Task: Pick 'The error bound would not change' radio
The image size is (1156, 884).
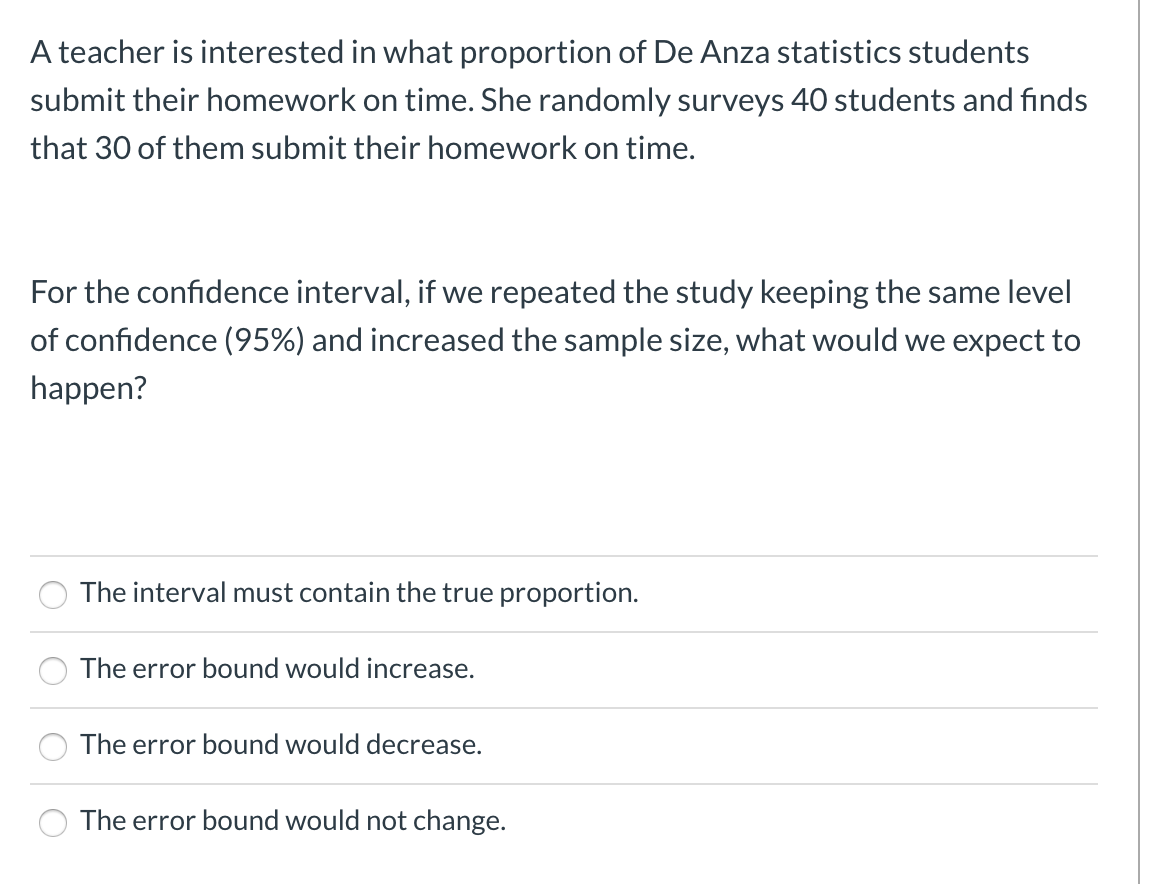Action: tap(52, 823)
